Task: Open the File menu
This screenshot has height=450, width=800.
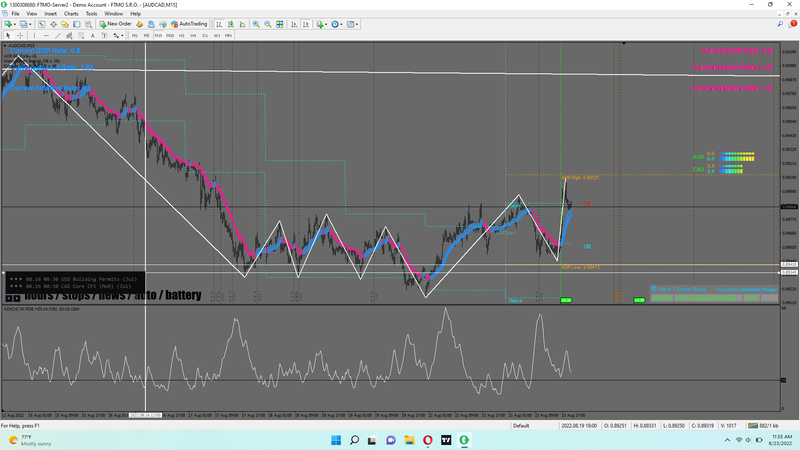Action: click(15, 14)
